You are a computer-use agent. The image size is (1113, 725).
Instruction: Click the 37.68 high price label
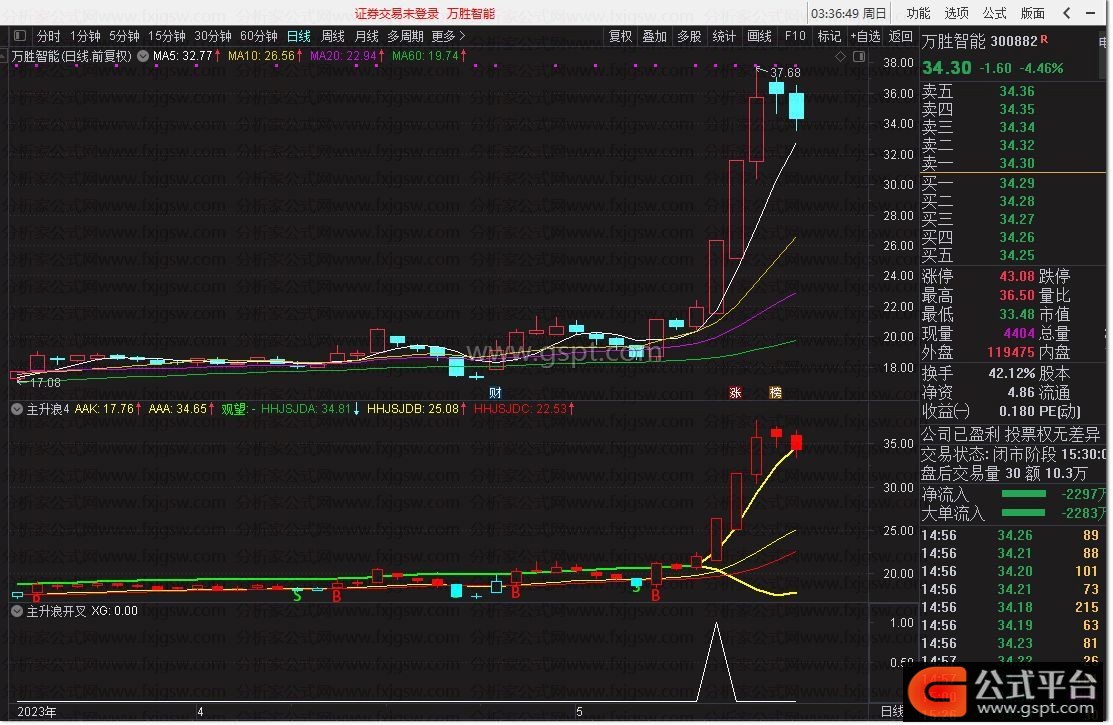pos(785,72)
